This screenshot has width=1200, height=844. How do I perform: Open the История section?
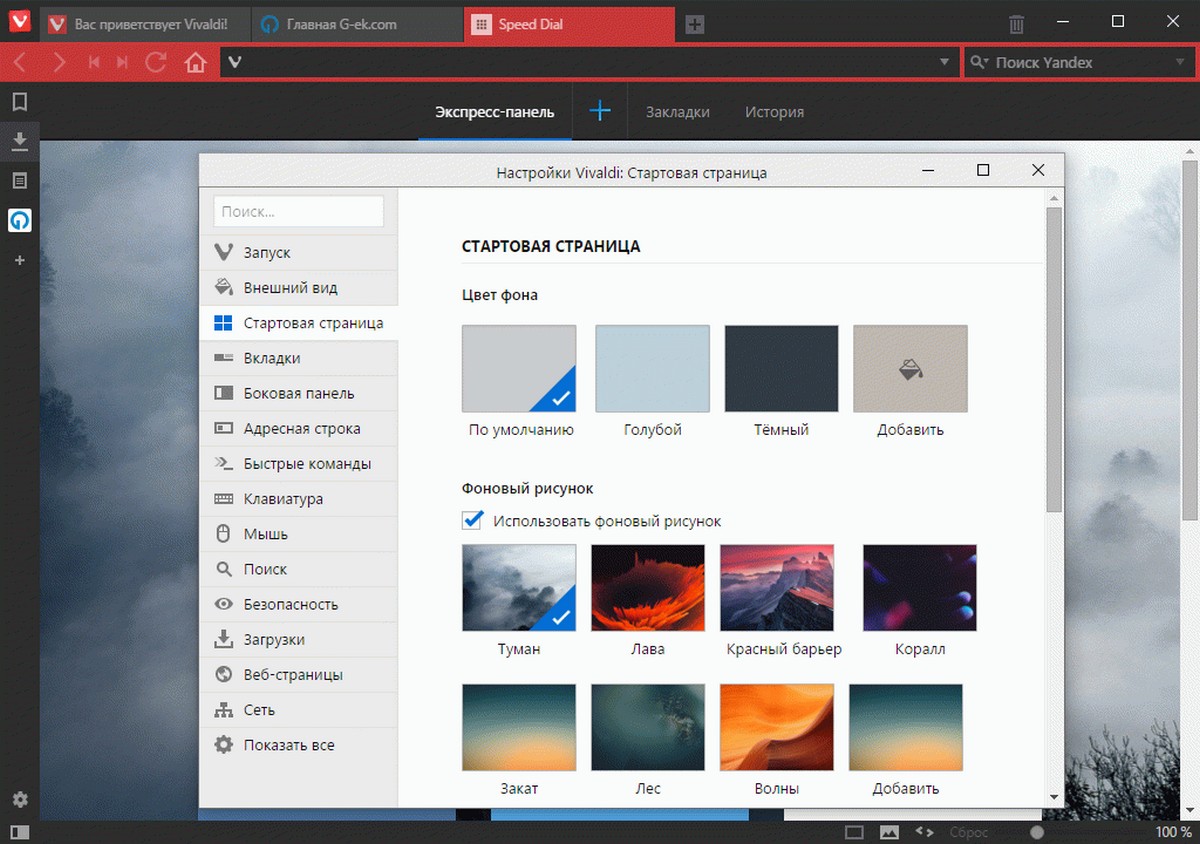coord(774,112)
